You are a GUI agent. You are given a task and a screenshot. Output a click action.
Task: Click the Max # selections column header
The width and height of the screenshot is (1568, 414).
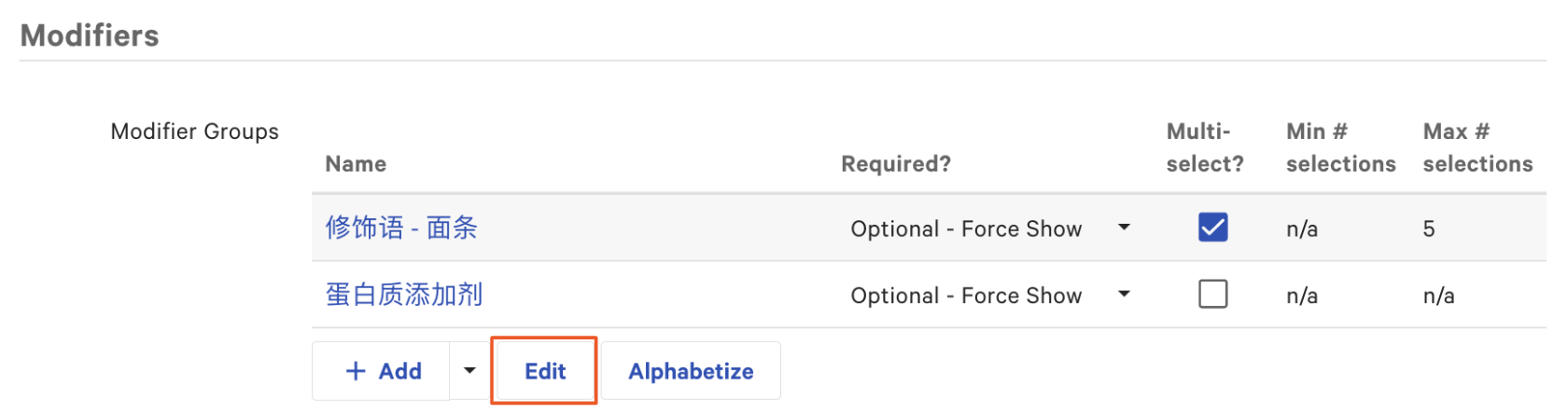tap(1477, 147)
